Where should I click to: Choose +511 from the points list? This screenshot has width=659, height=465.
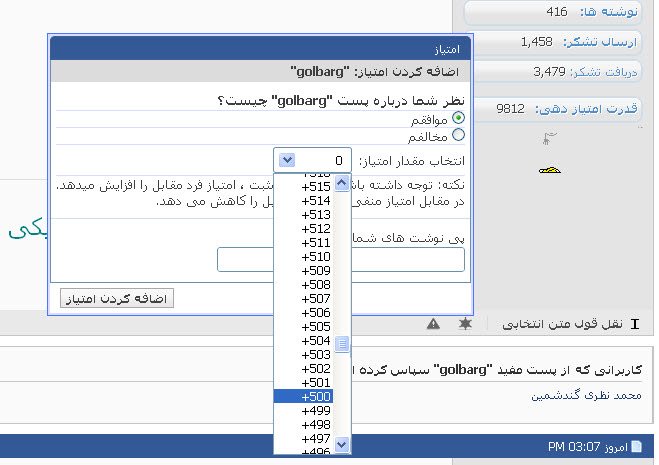tap(303, 243)
